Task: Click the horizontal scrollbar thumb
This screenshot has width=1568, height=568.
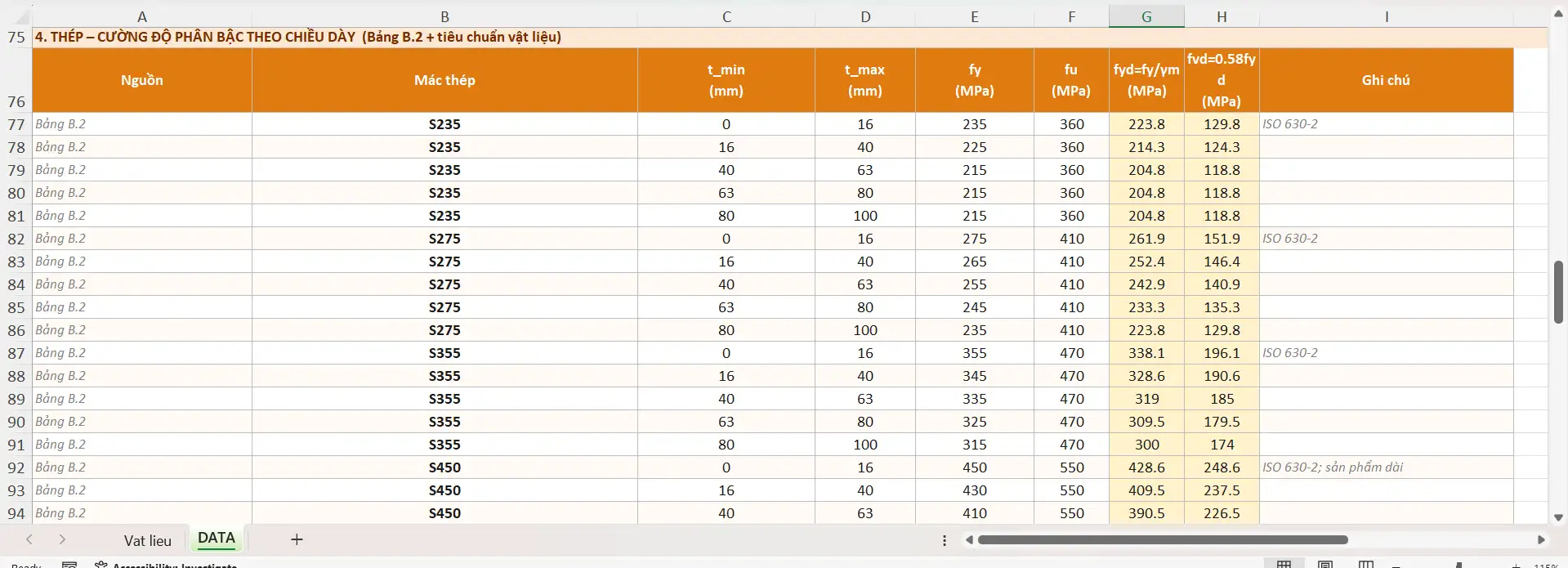Action: (x=1162, y=539)
